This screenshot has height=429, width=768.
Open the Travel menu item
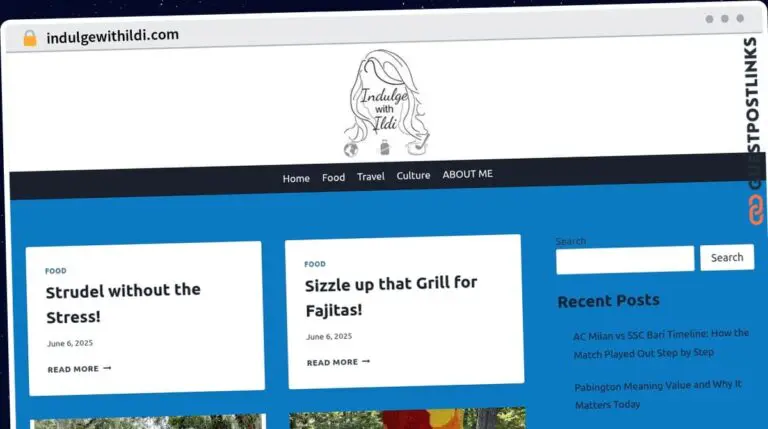(371, 176)
